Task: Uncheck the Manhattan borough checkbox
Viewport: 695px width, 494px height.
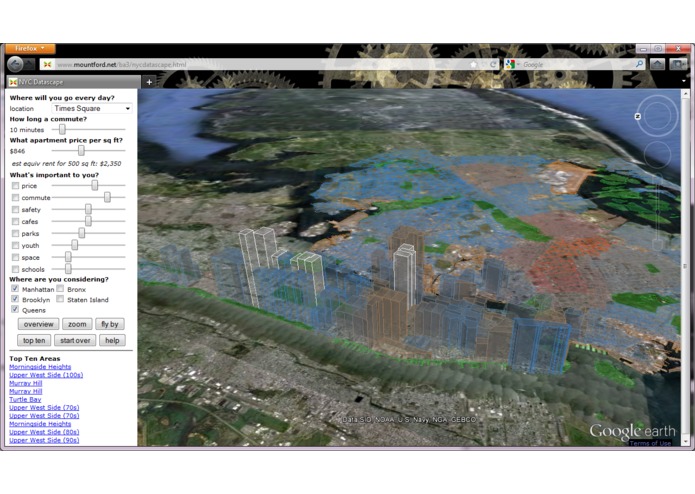Action: (15, 289)
